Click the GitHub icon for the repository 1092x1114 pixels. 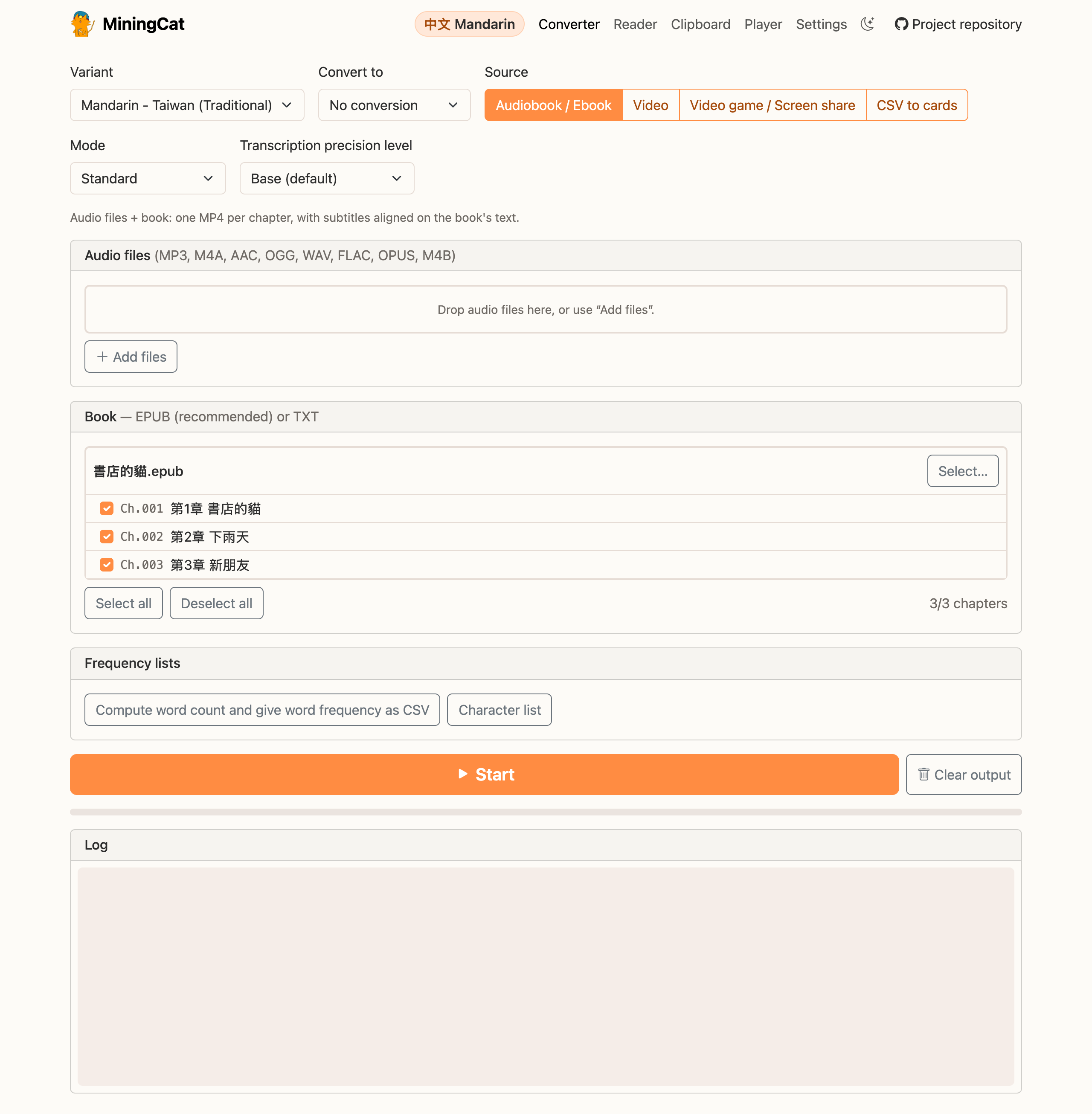(901, 24)
